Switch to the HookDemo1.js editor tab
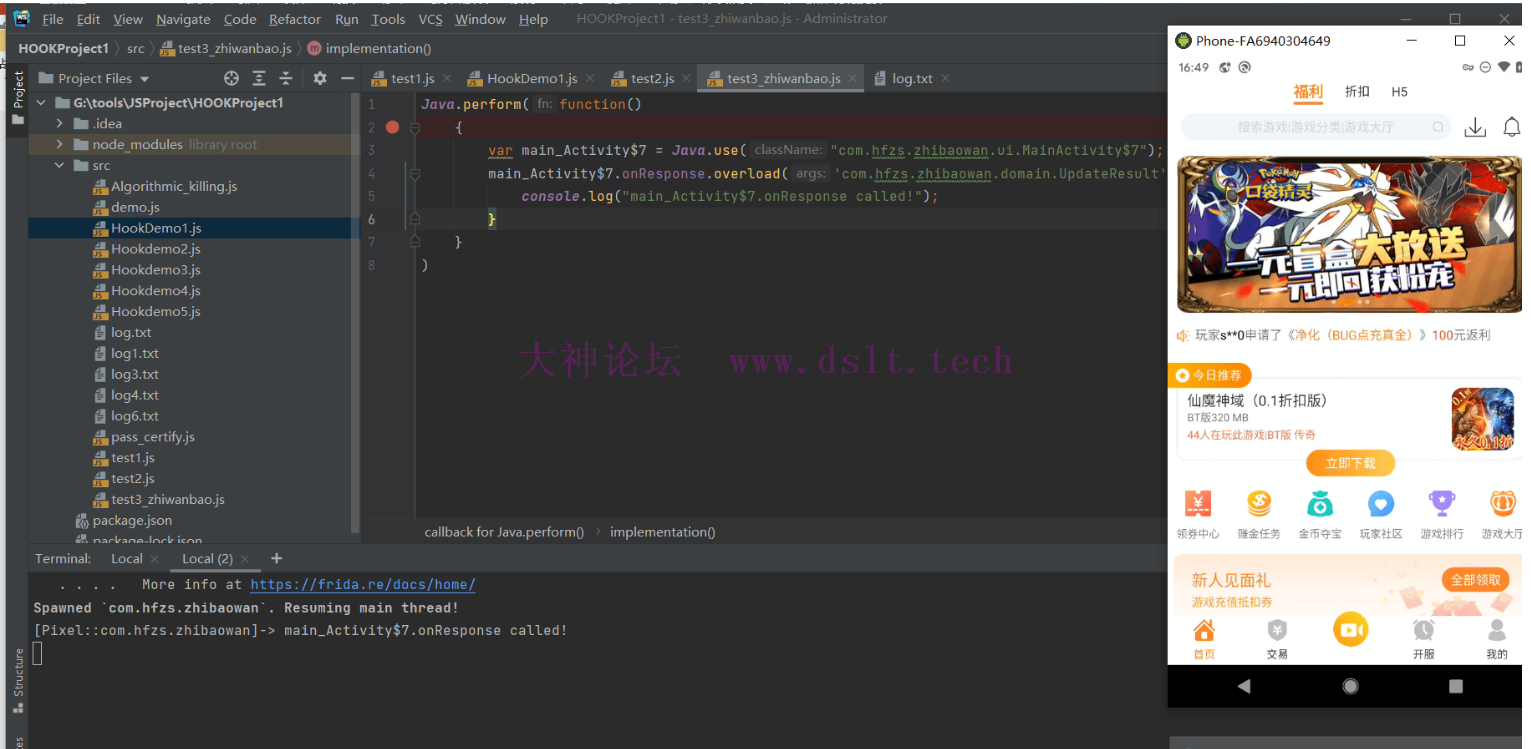1531x749 pixels. click(531, 78)
